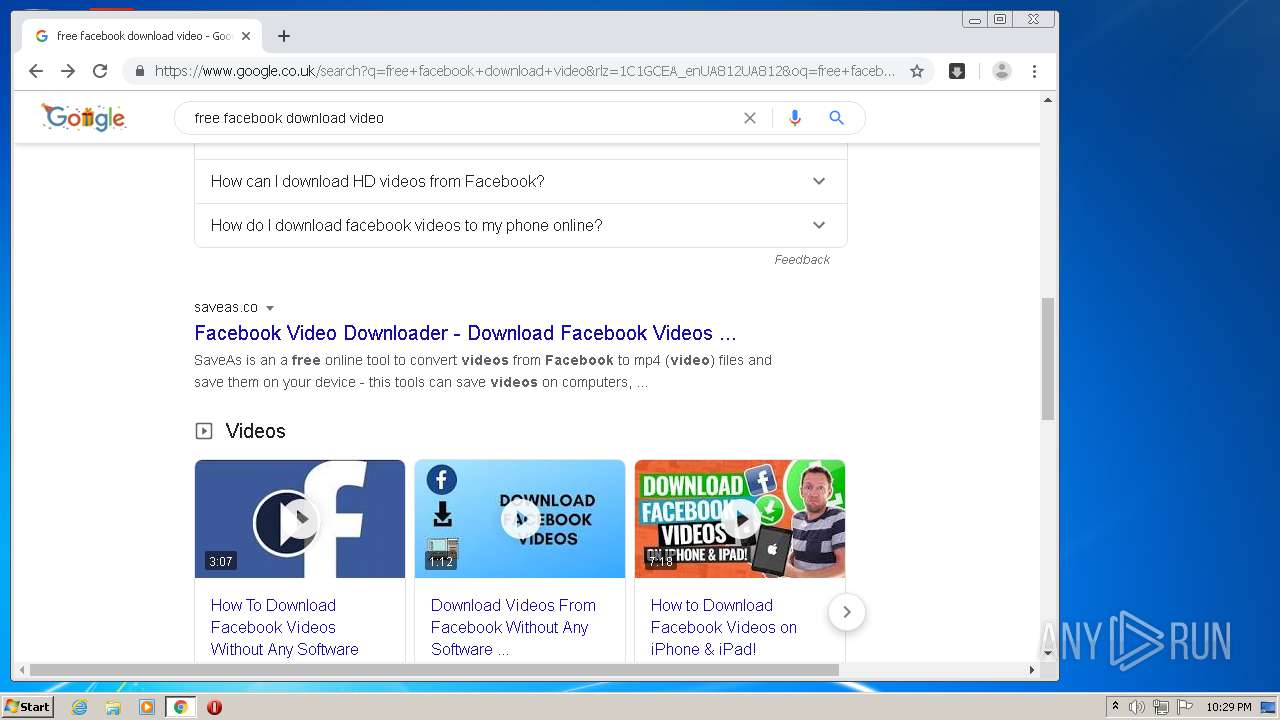The width and height of the screenshot is (1280, 720).
Task: Open the download extension icon in toolbar
Action: click(x=957, y=71)
